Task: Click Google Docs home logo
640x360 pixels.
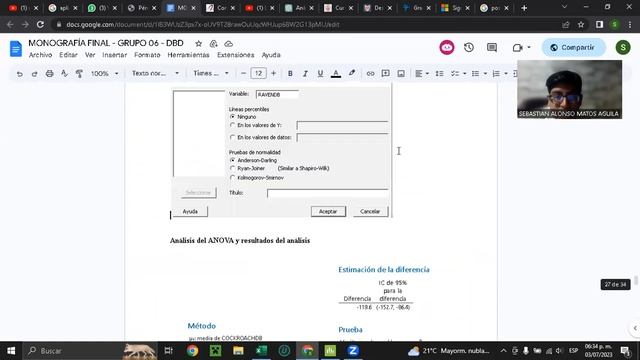Action: 16,49
